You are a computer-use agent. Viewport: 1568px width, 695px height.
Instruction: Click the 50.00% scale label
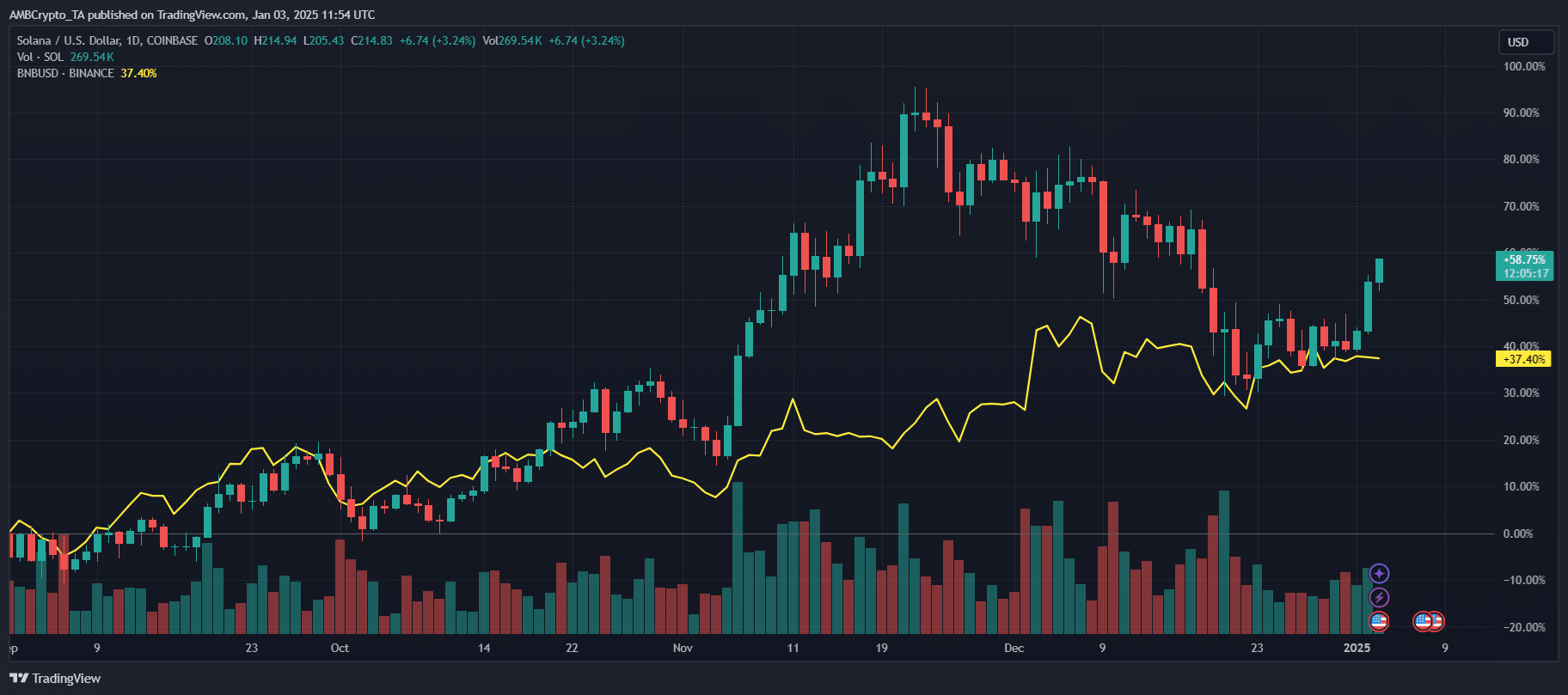coord(1523,300)
